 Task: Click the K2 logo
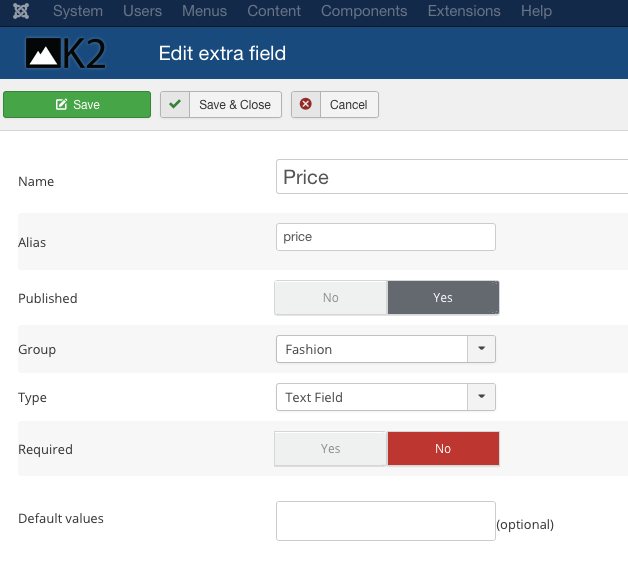[x=65, y=54]
